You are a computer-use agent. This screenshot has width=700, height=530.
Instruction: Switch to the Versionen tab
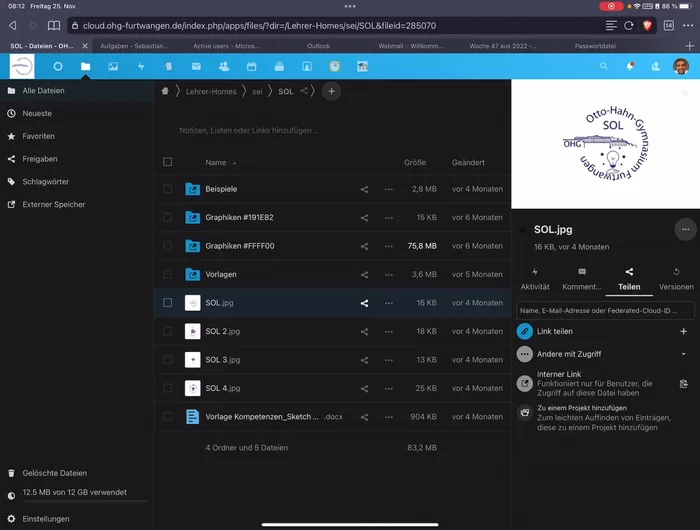676,279
